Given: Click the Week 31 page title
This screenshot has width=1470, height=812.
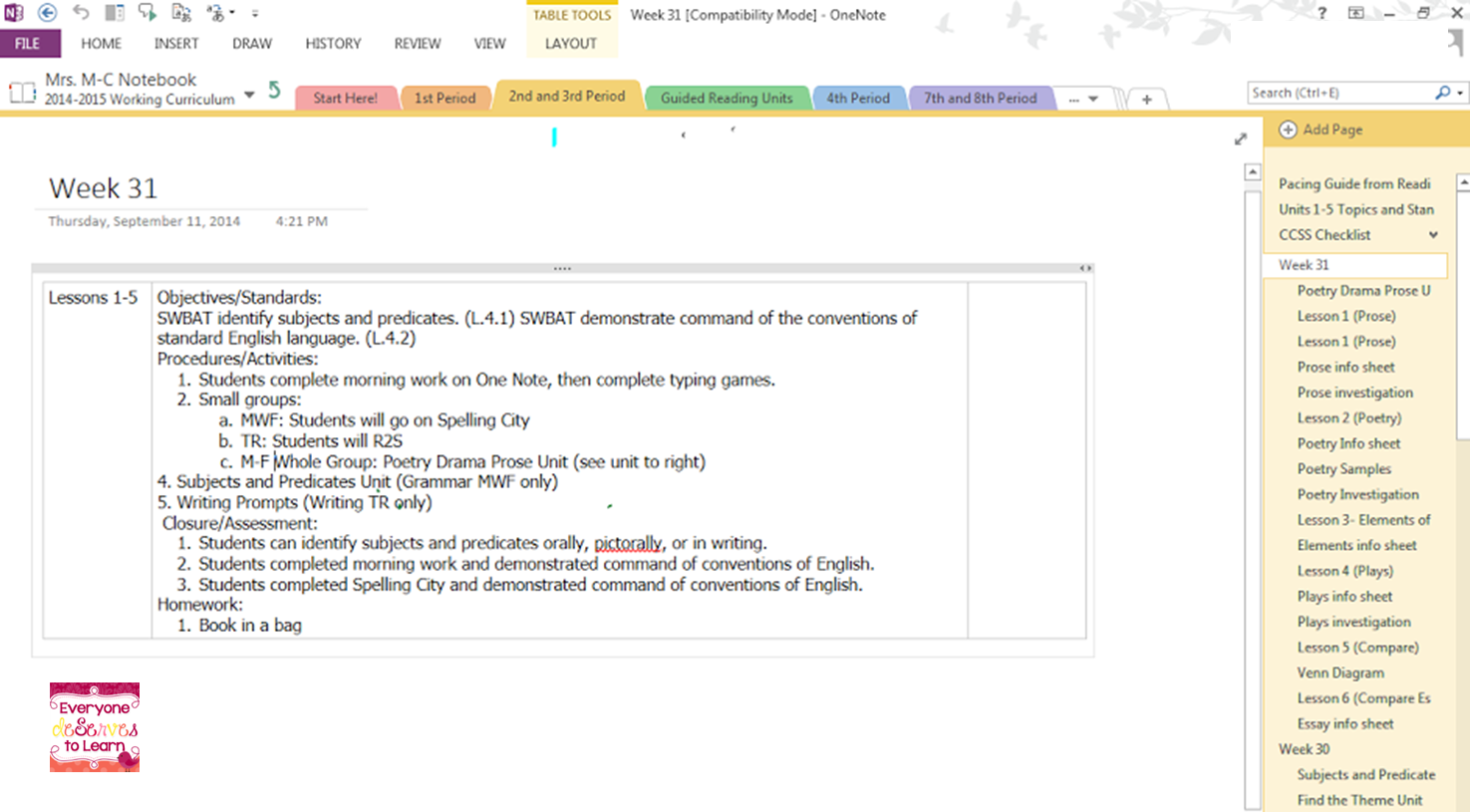Looking at the screenshot, I should pyautogui.click(x=103, y=188).
